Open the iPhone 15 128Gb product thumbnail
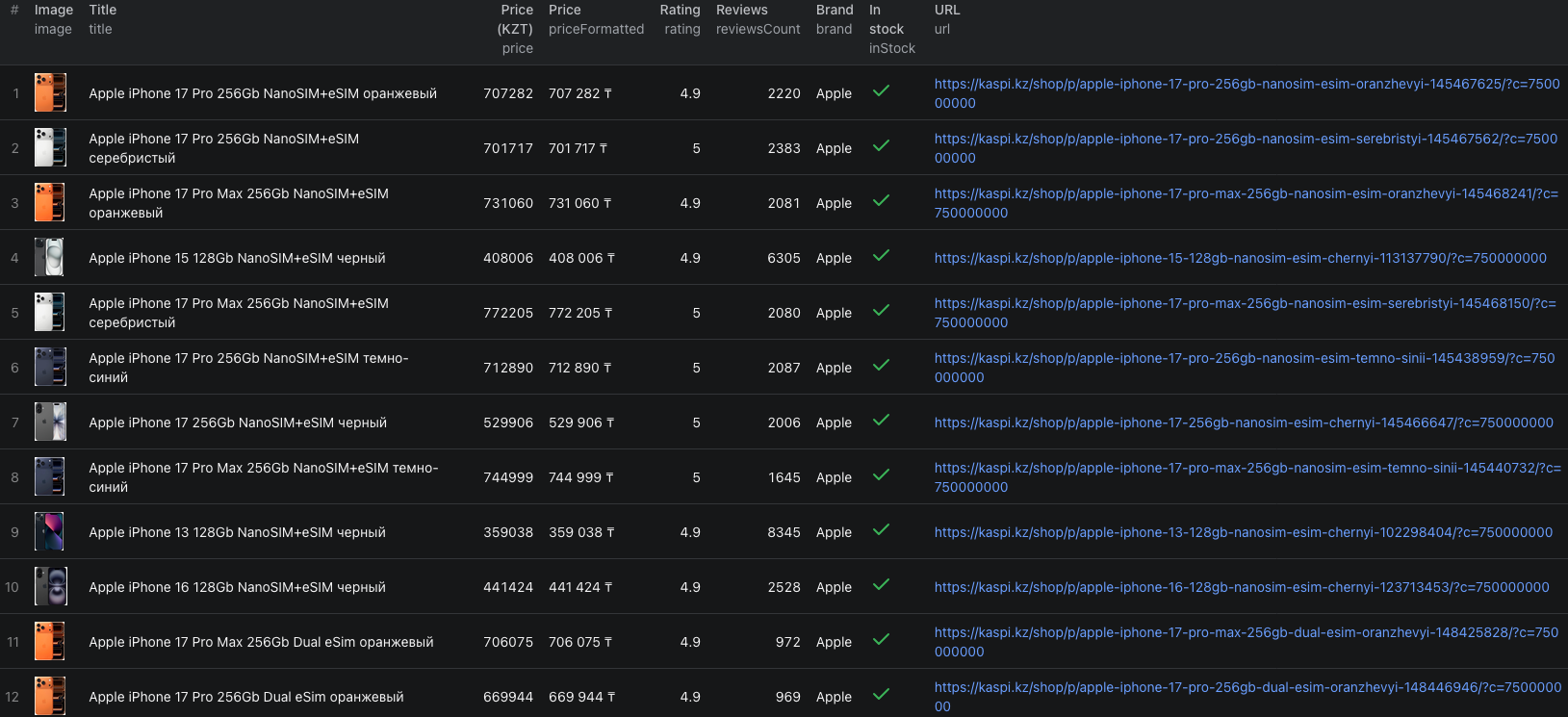Screen dimensions: 1568x717 [x=50, y=257]
